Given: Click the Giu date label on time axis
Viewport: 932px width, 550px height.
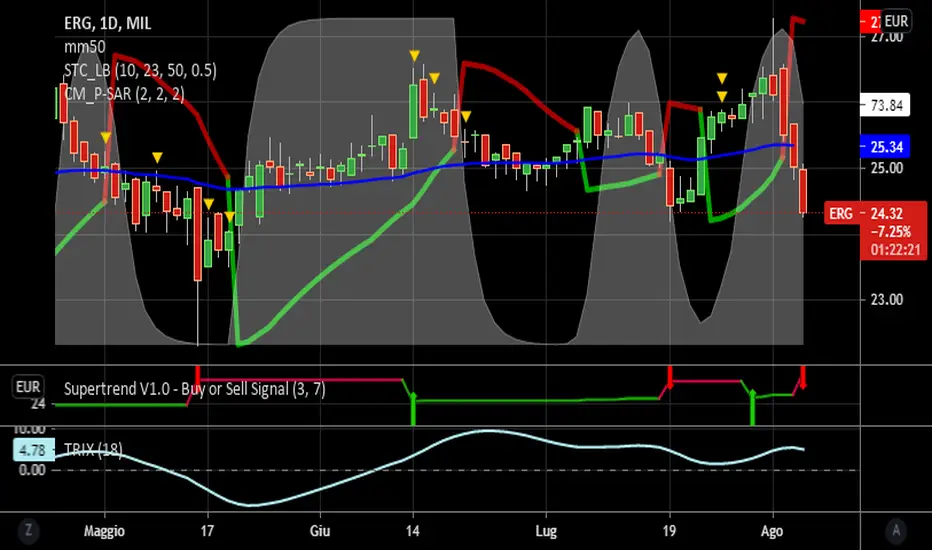Looking at the screenshot, I should click(x=320, y=530).
